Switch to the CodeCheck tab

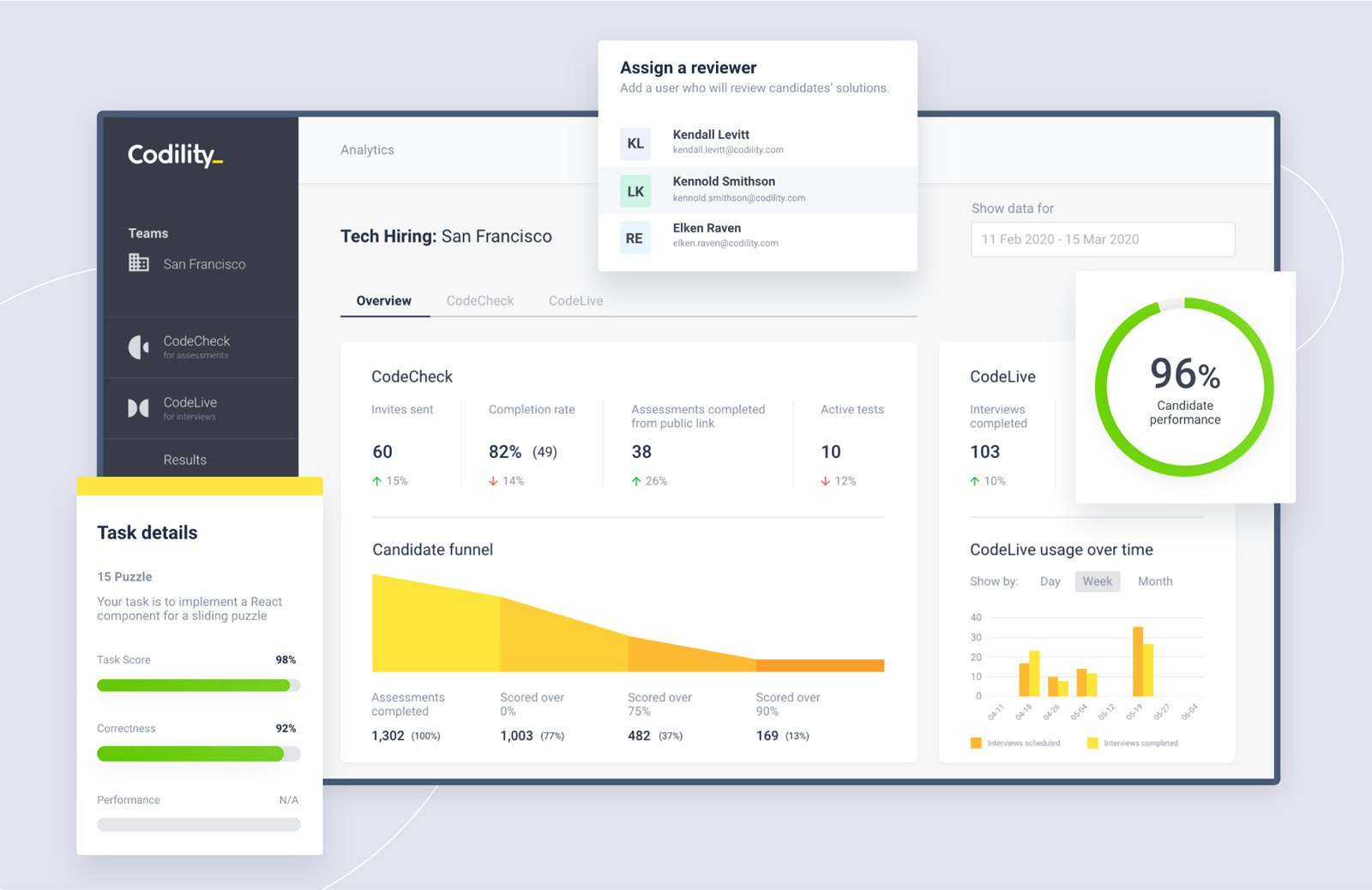click(480, 301)
